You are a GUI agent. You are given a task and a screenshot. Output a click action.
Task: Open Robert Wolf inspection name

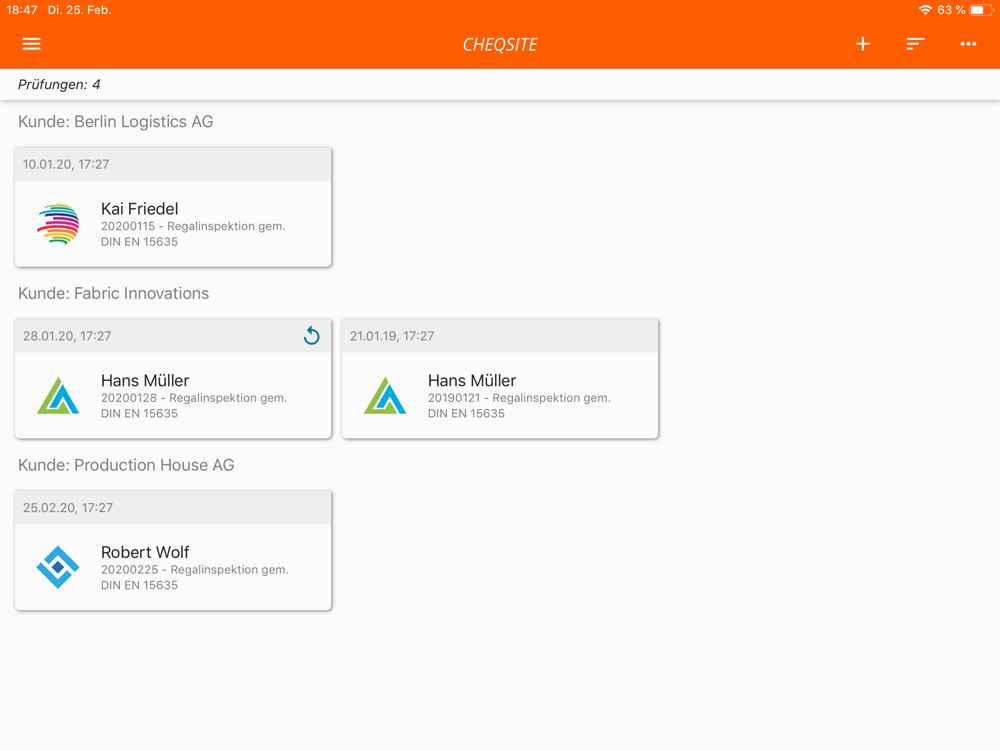pyautogui.click(x=145, y=552)
